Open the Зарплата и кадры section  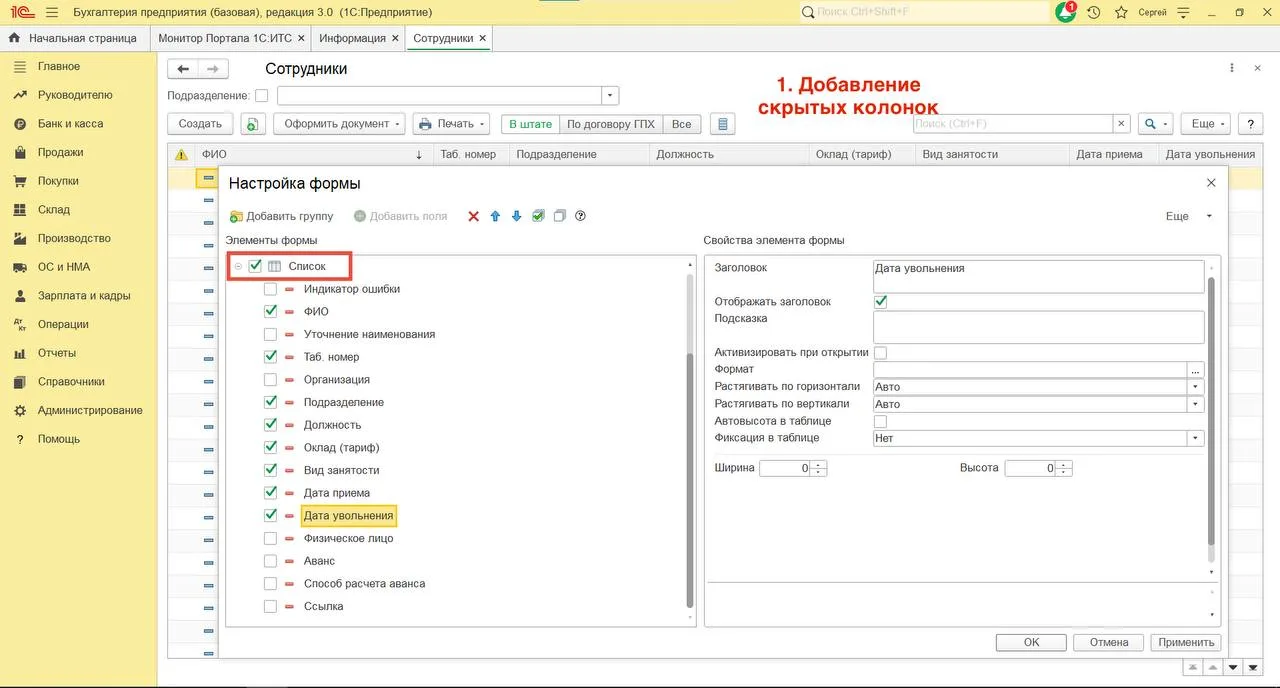[x=84, y=296]
